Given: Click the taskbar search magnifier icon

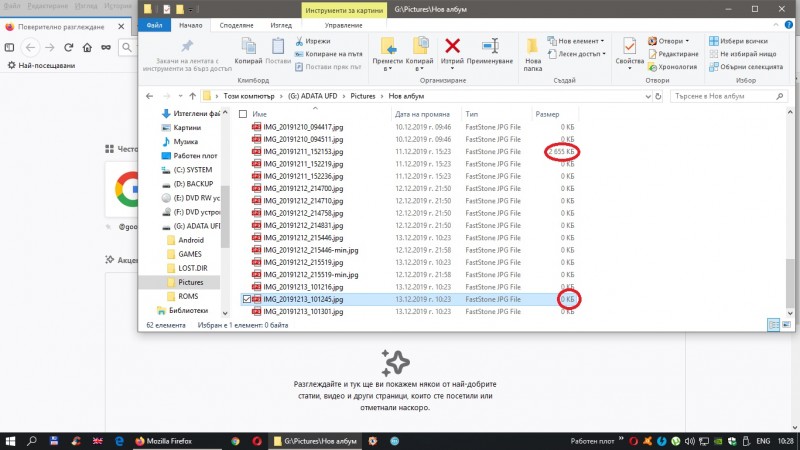Looking at the screenshot, I should 32,441.
